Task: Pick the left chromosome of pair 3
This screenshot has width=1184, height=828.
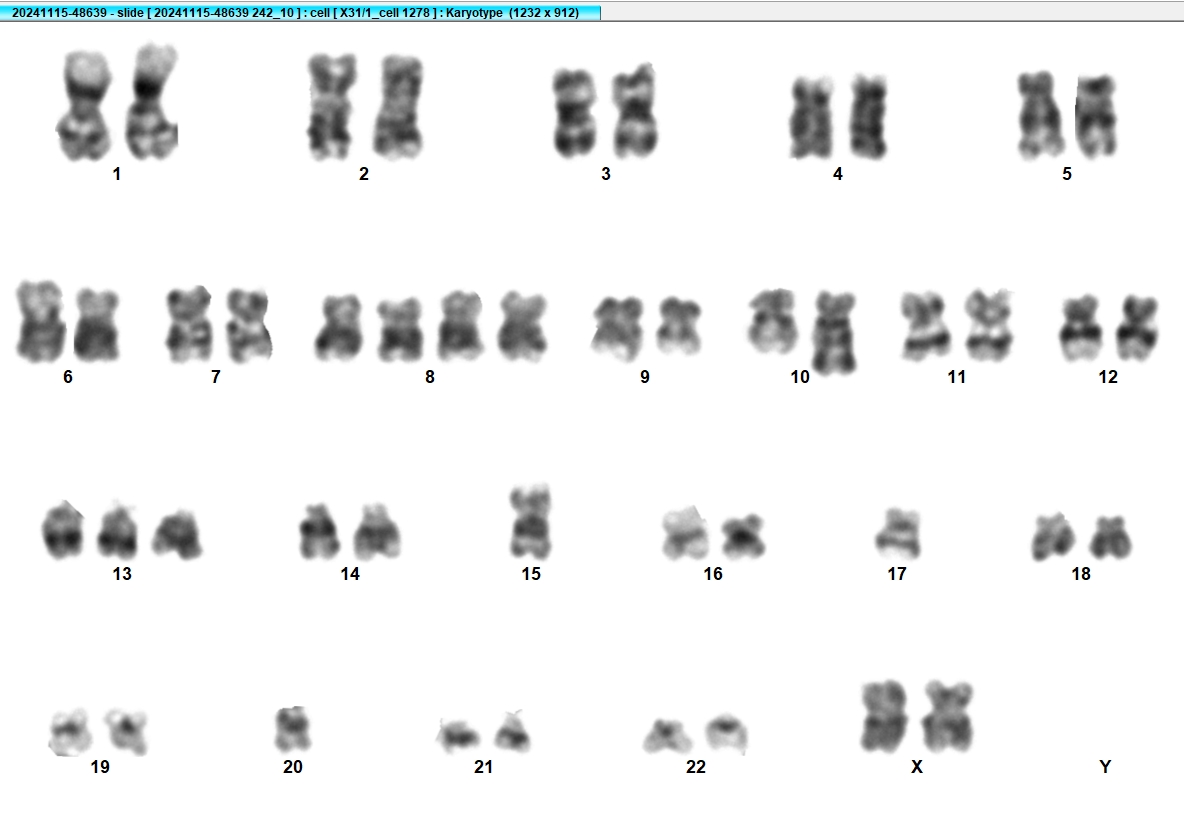Action: tap(575, 113)
